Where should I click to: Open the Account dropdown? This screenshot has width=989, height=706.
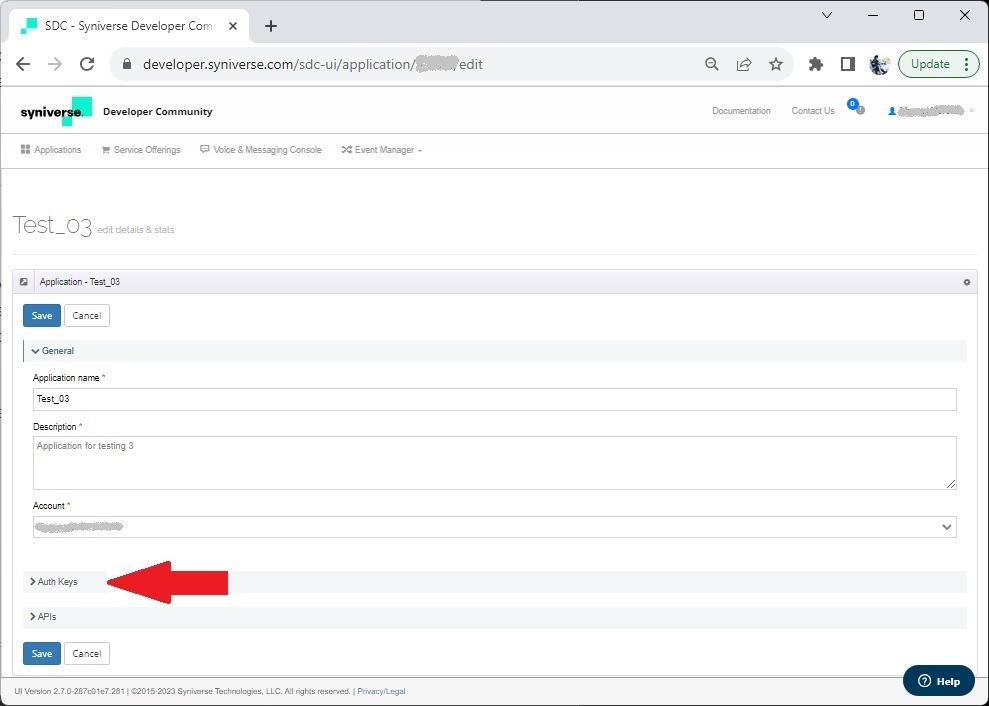[x=494, y=527]
